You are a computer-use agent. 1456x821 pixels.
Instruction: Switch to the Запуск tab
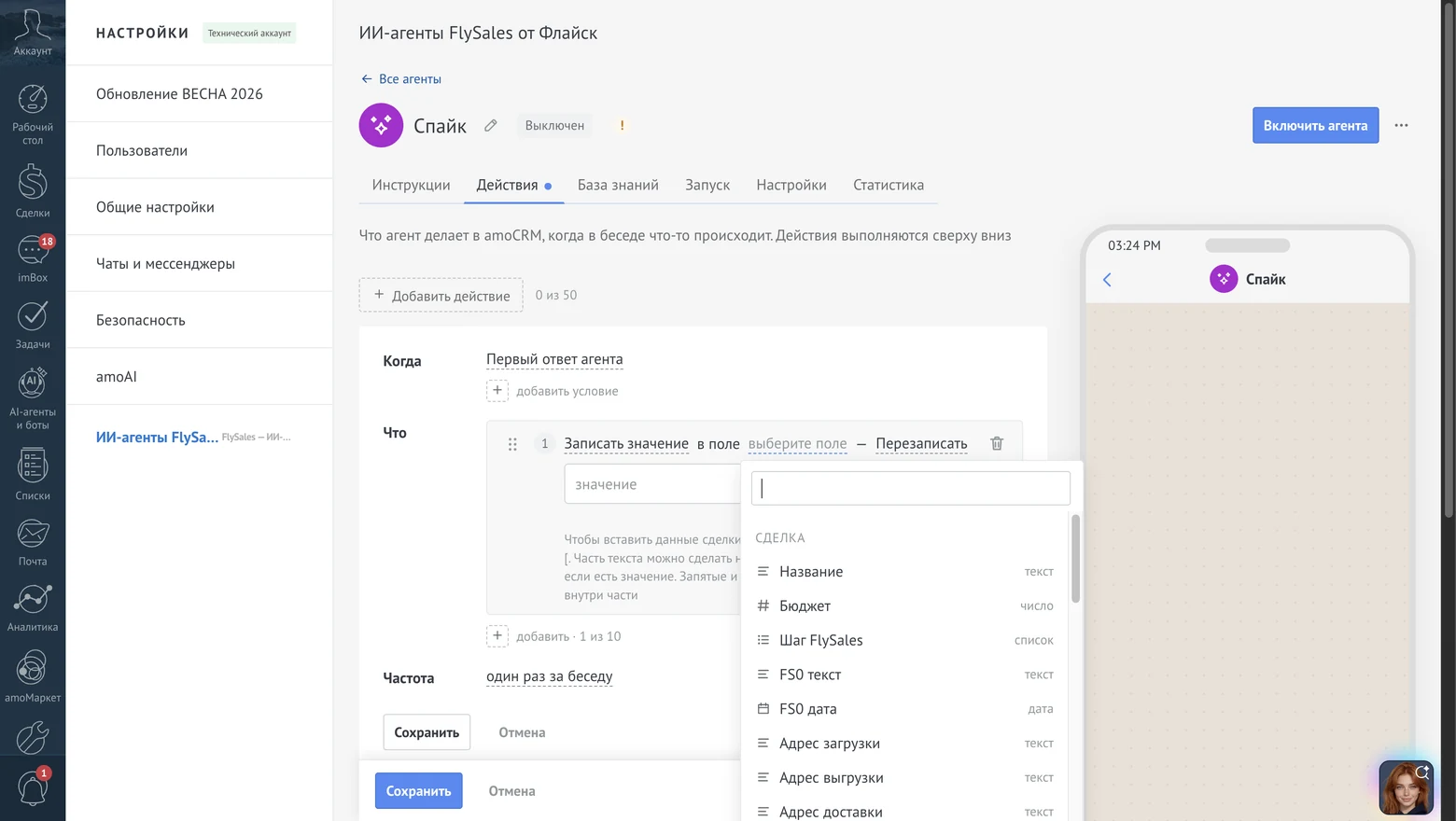click(707, 185)
